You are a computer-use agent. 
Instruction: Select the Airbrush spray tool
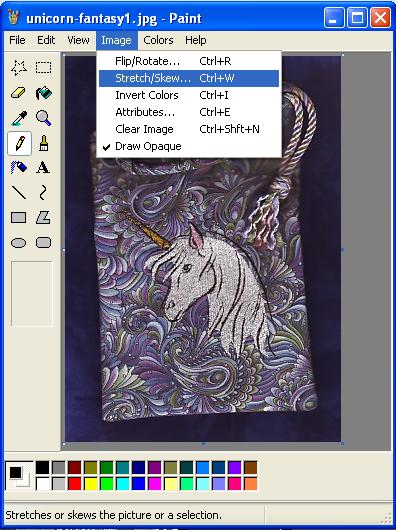click(19, 168)
